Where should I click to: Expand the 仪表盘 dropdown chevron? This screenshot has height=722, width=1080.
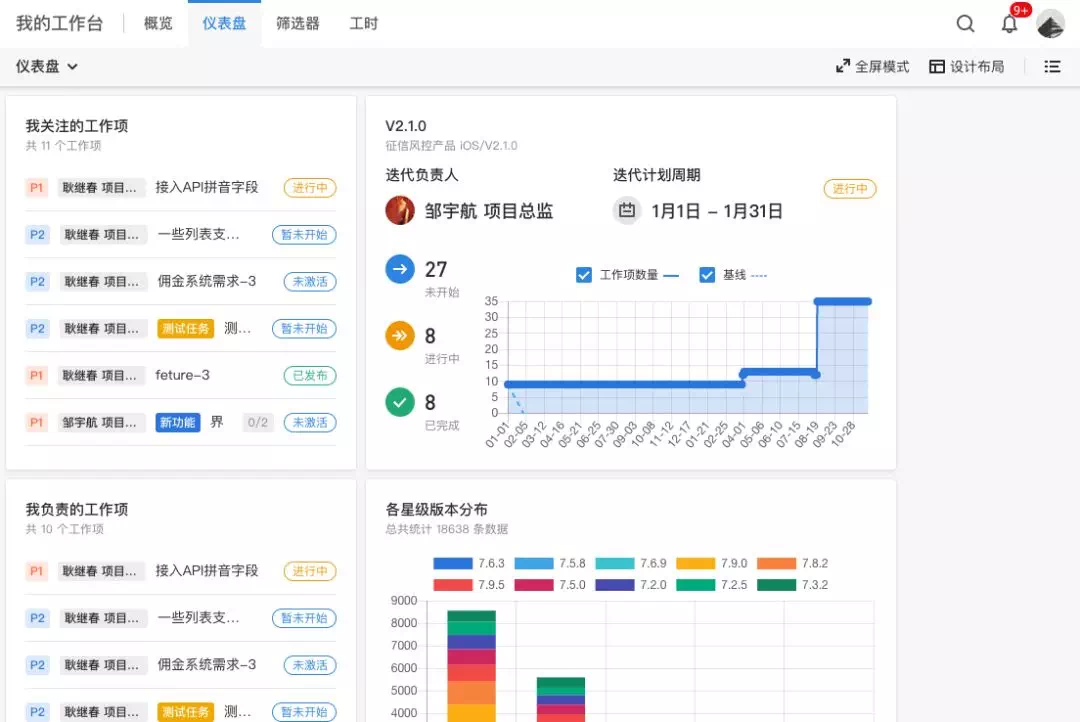[x=72, y=67]
